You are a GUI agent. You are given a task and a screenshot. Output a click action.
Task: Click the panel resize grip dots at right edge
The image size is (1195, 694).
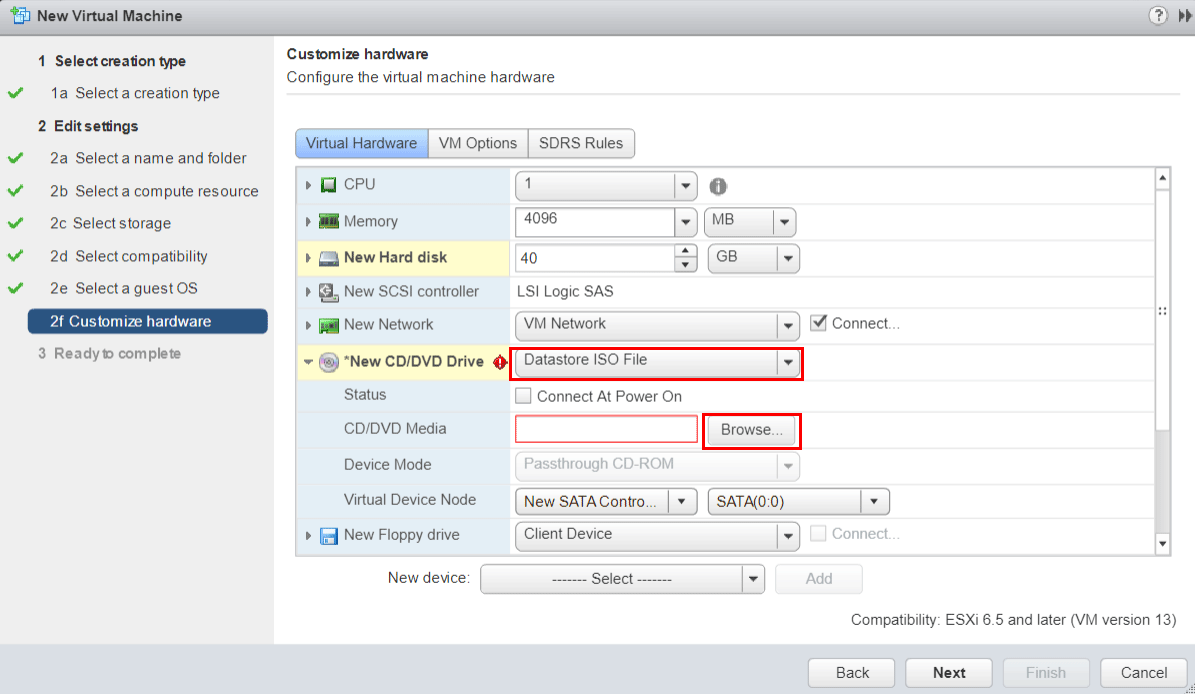(1162, 311)
